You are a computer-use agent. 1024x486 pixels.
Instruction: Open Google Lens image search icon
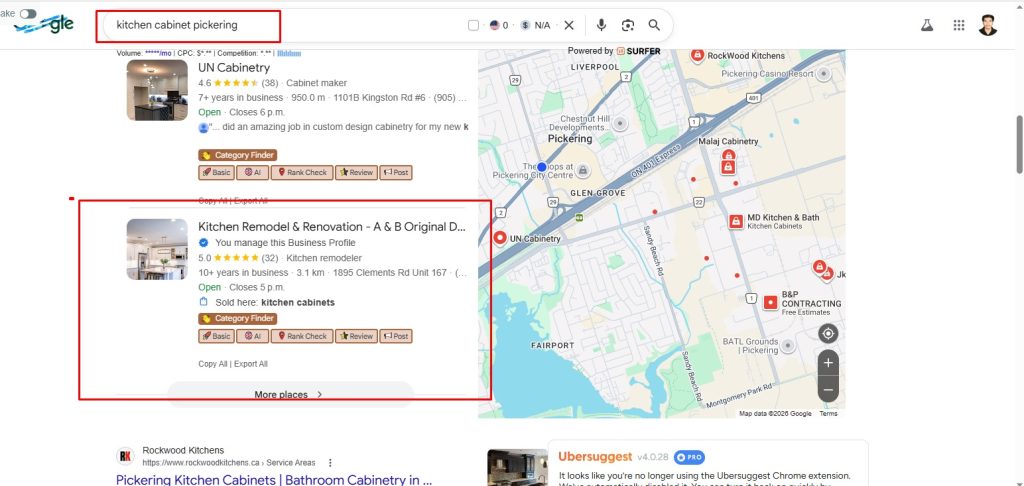(x=628, y=25)
